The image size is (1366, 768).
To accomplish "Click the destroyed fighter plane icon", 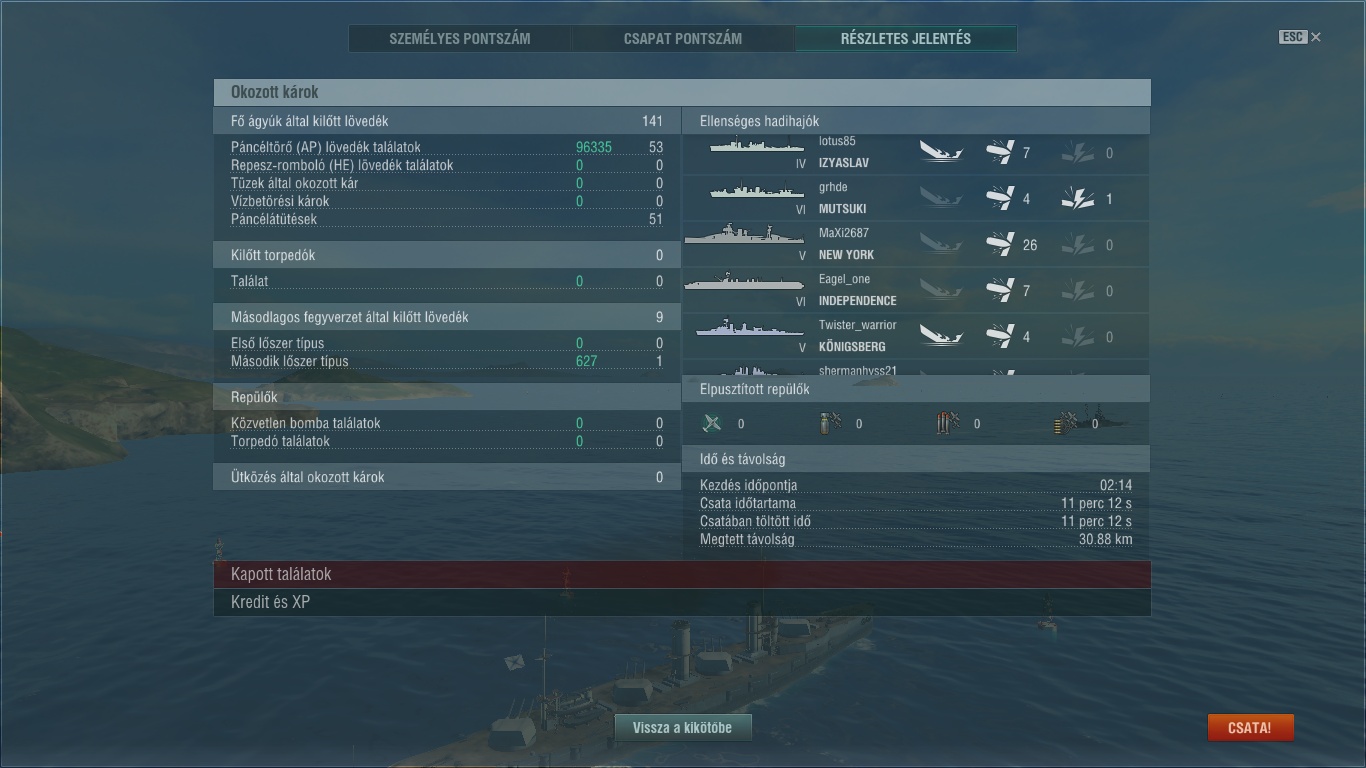I will click(x=711, y=423).
